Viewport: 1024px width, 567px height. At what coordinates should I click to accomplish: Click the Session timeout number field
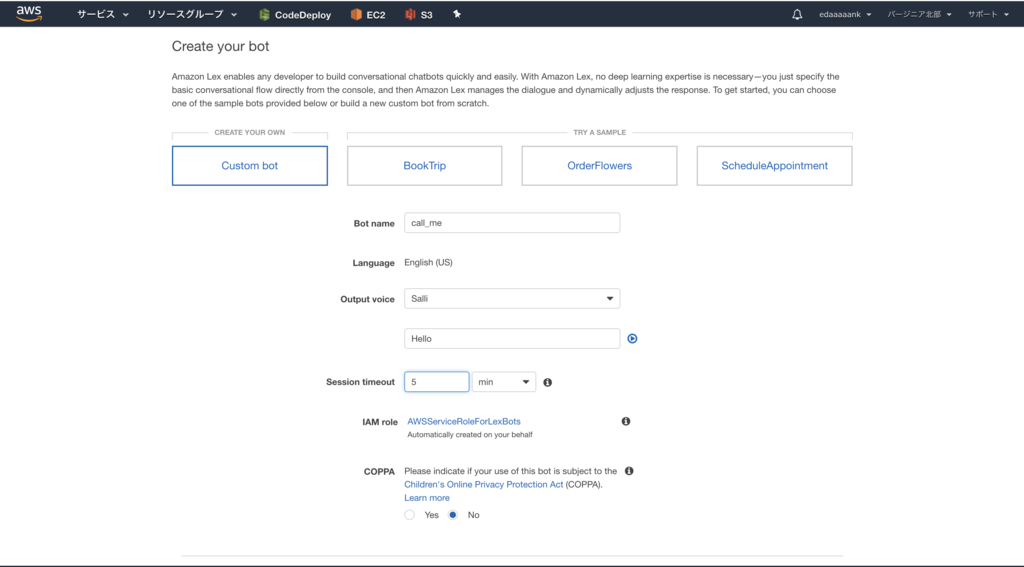pos(436,382)
